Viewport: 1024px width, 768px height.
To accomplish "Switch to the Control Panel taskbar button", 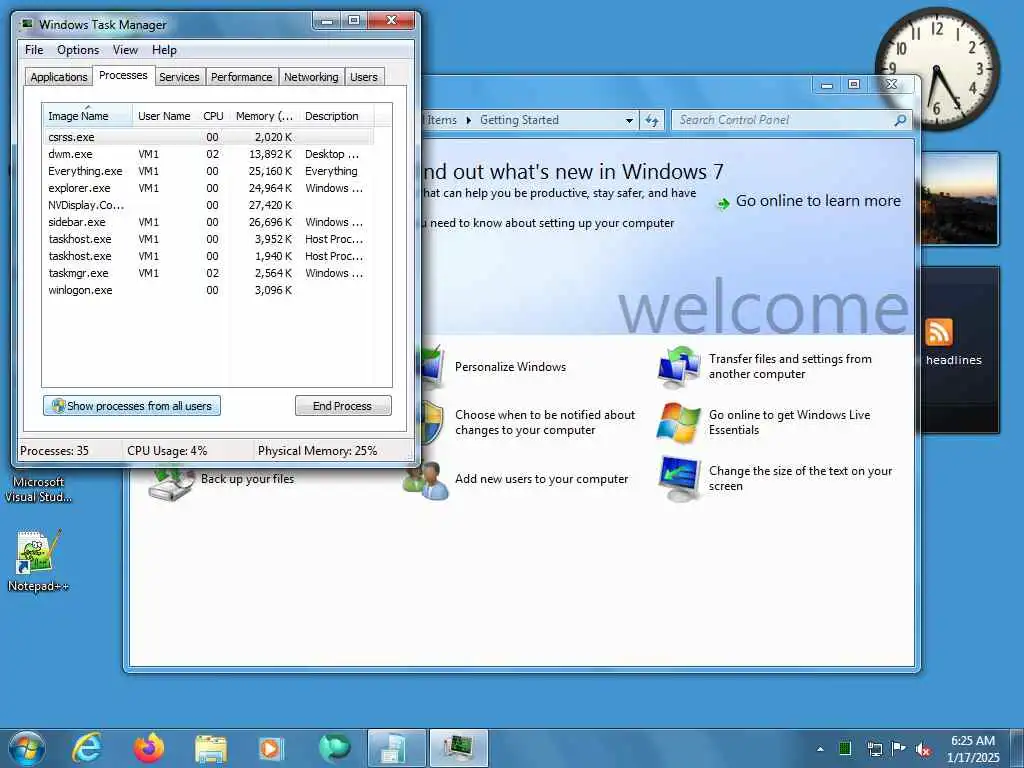I will pos(396,749).
